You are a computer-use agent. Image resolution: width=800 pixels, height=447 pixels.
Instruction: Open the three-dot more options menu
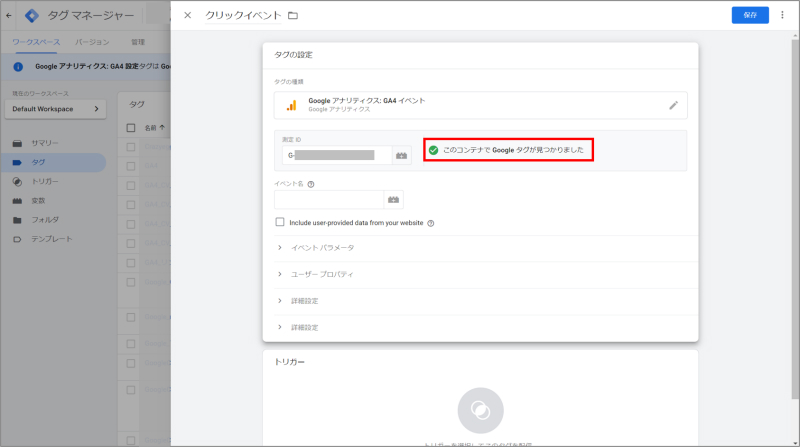(x=782, y=15)
